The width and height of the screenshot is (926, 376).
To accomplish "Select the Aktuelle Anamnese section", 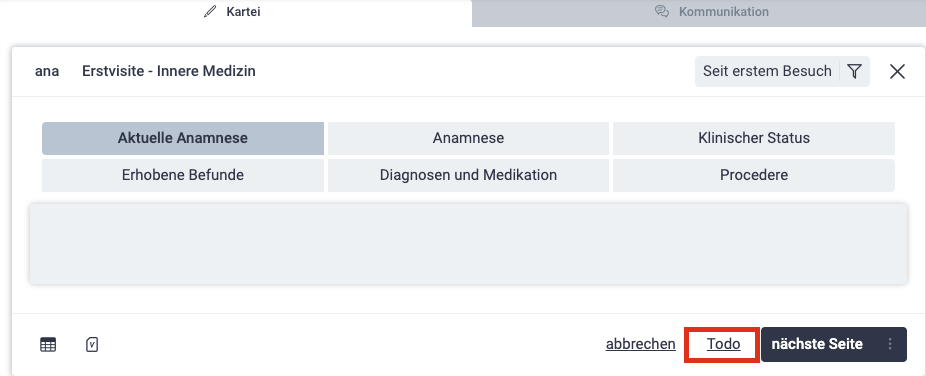I will click(183, 138).
